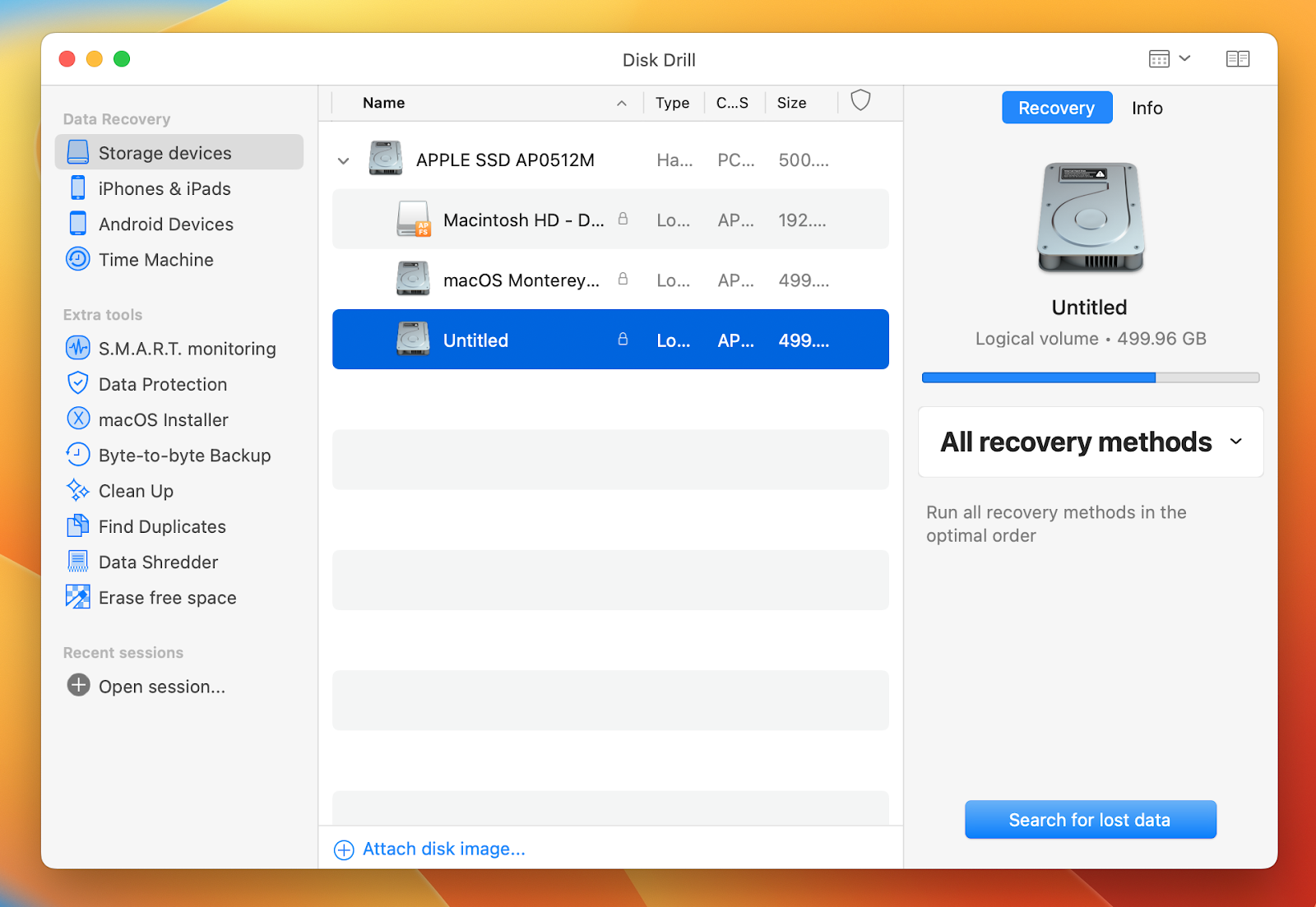Viewport: 1316px width, 907px height.
Task: Click the Data Recovery section heading
Action: [x=117, y=119]
